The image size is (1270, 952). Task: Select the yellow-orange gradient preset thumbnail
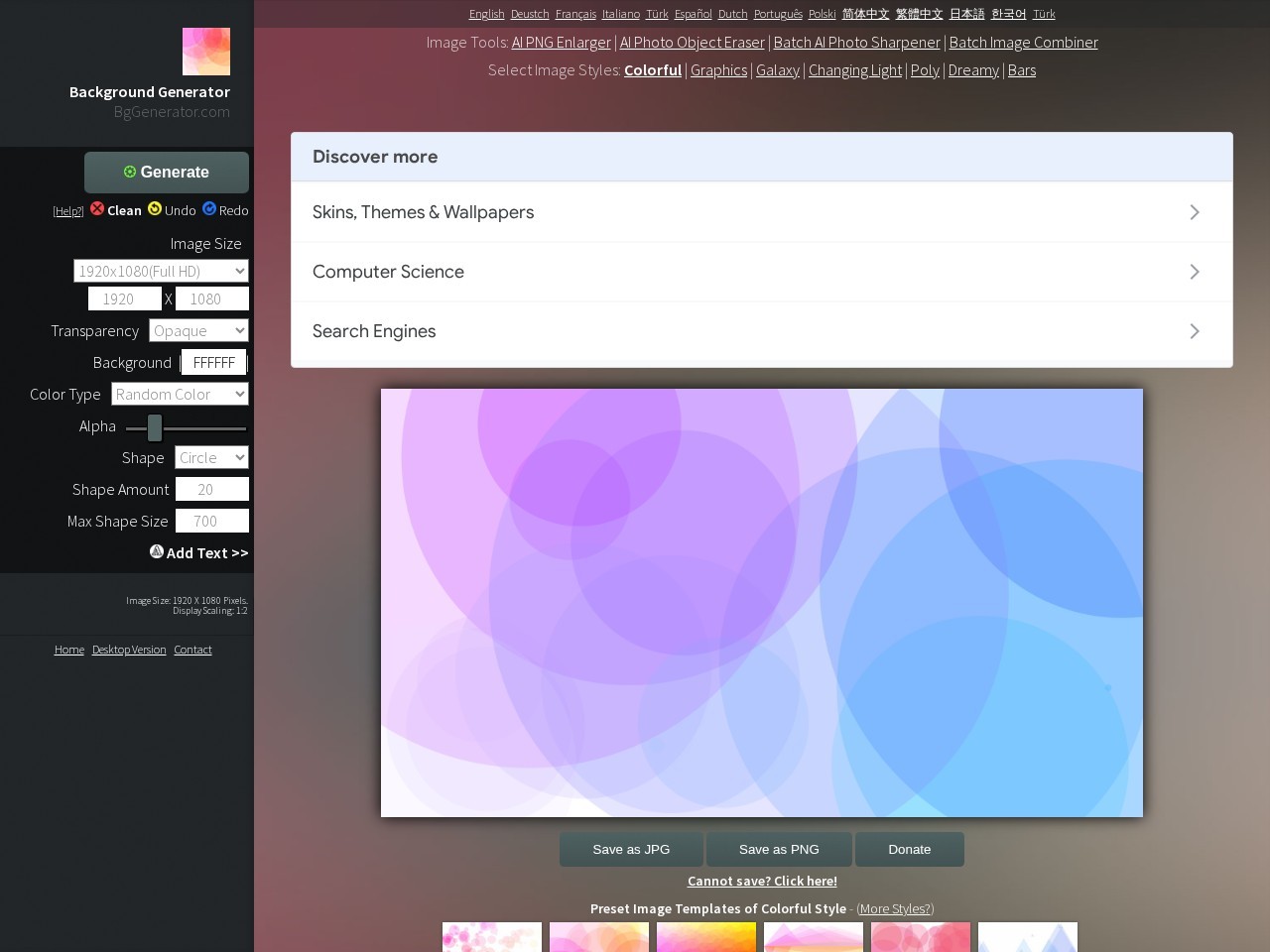click(x=706, y=937)
